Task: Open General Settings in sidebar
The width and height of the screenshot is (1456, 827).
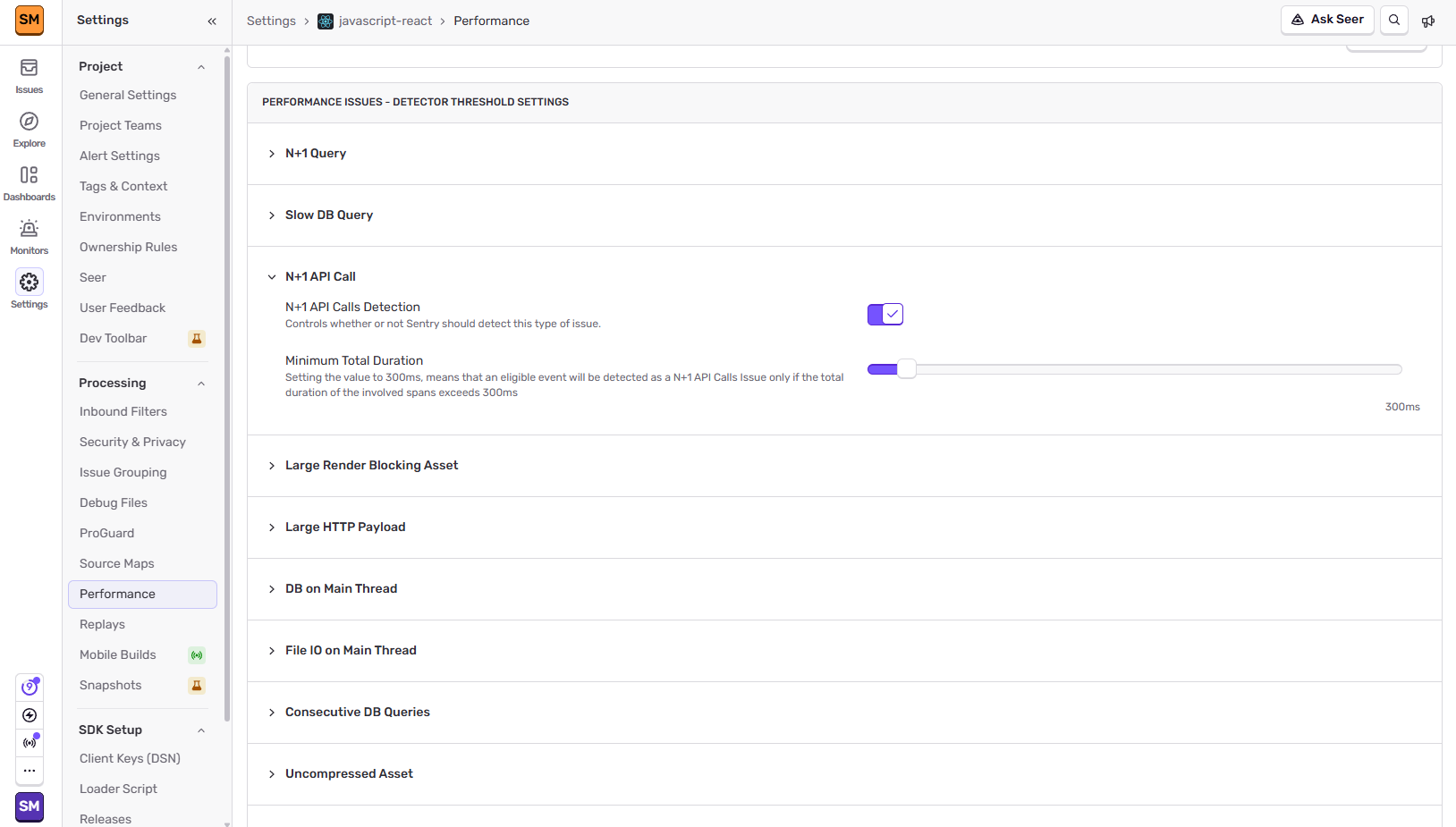Action: (142, 96)
